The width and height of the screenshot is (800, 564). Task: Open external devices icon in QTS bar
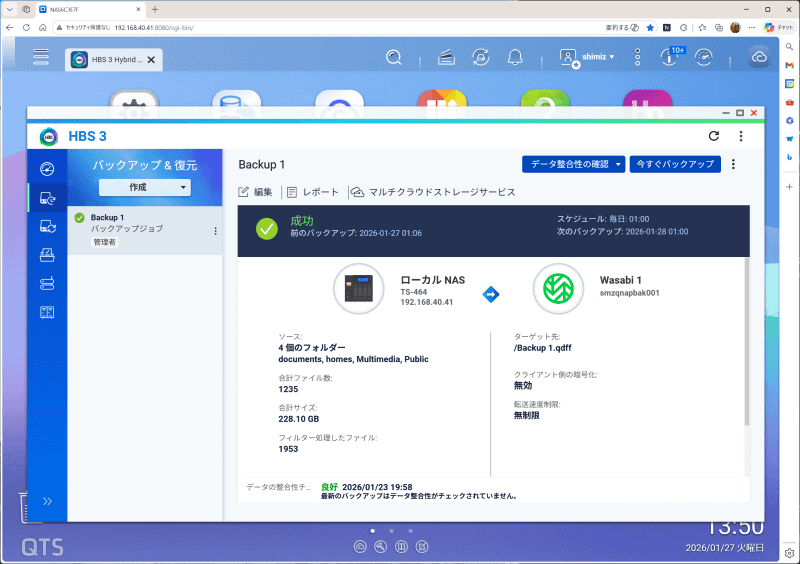[481, 57]
